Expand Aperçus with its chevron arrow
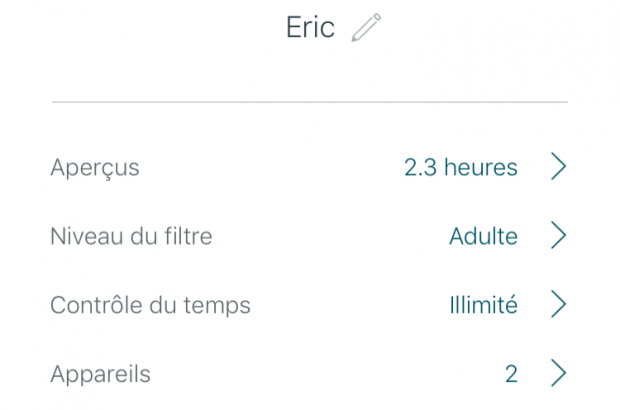Image resolution: width=620 pixels, height=410 pixels. pyautogui.click(x=558, y=167)
